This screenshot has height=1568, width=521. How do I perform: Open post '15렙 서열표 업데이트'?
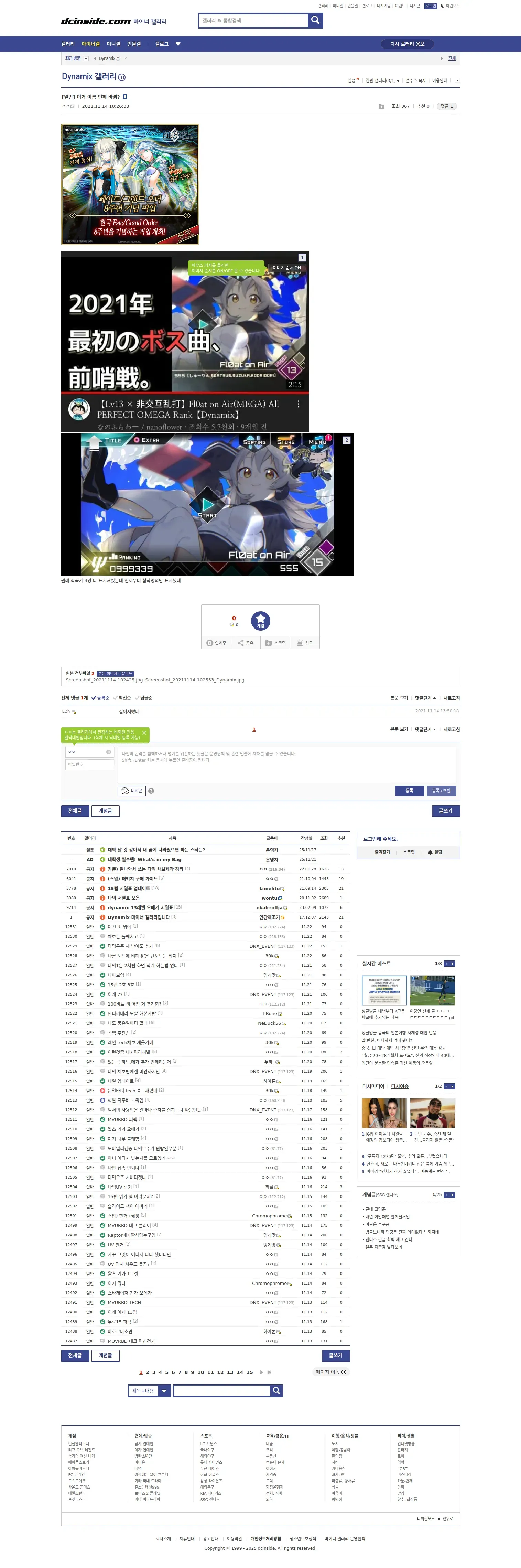[128, 888]
